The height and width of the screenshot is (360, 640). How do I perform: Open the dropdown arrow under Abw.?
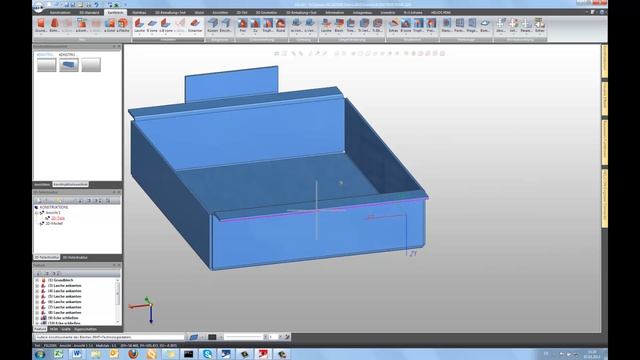pyautogui.click(x=501, y=34)
